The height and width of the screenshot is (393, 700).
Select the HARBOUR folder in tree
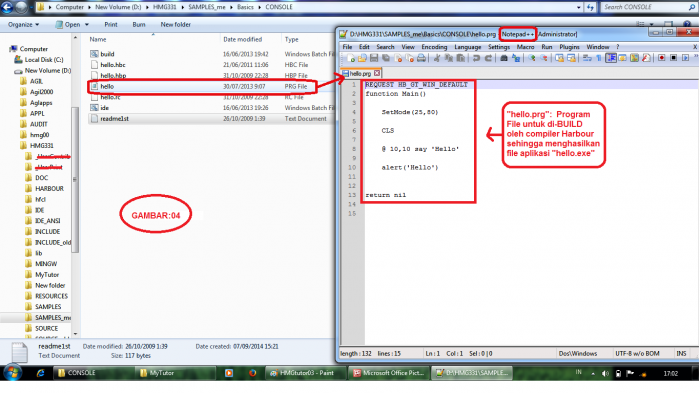point(49,188)
